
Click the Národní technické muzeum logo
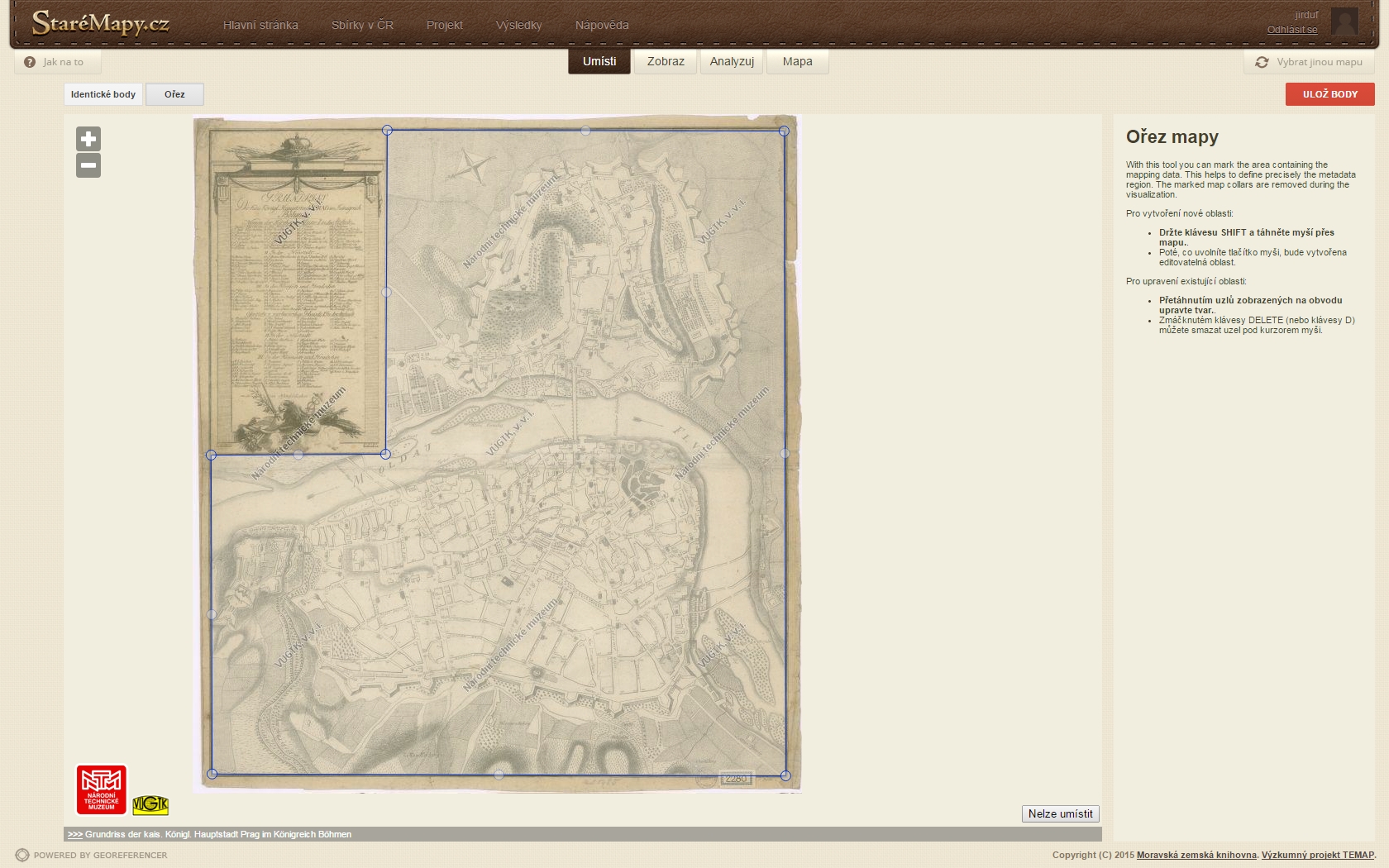[x=102, y=789]
